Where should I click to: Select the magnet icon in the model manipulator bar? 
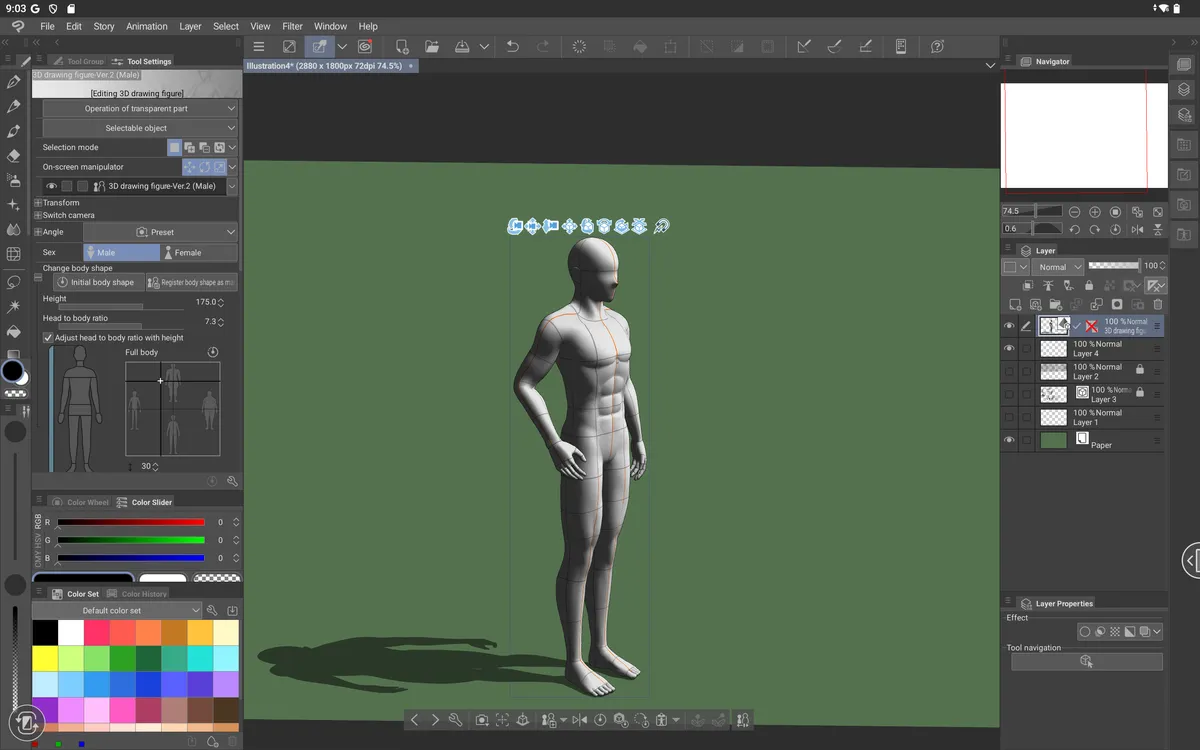(659, 226)
